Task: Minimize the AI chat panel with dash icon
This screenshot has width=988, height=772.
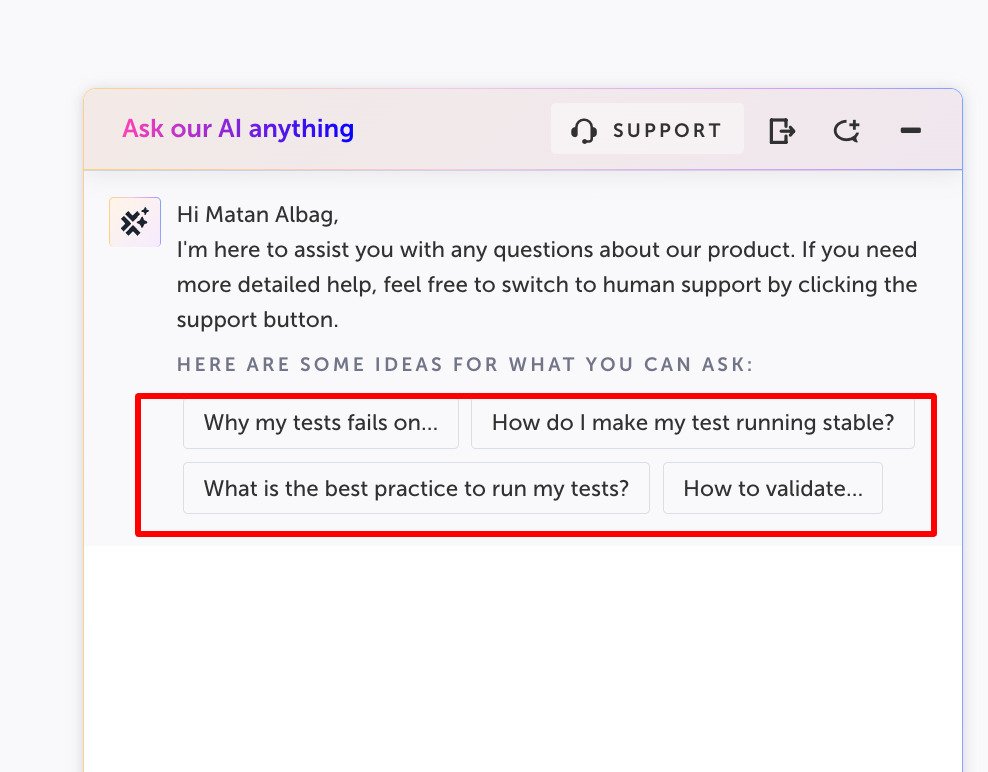Action: click(910, 130)
